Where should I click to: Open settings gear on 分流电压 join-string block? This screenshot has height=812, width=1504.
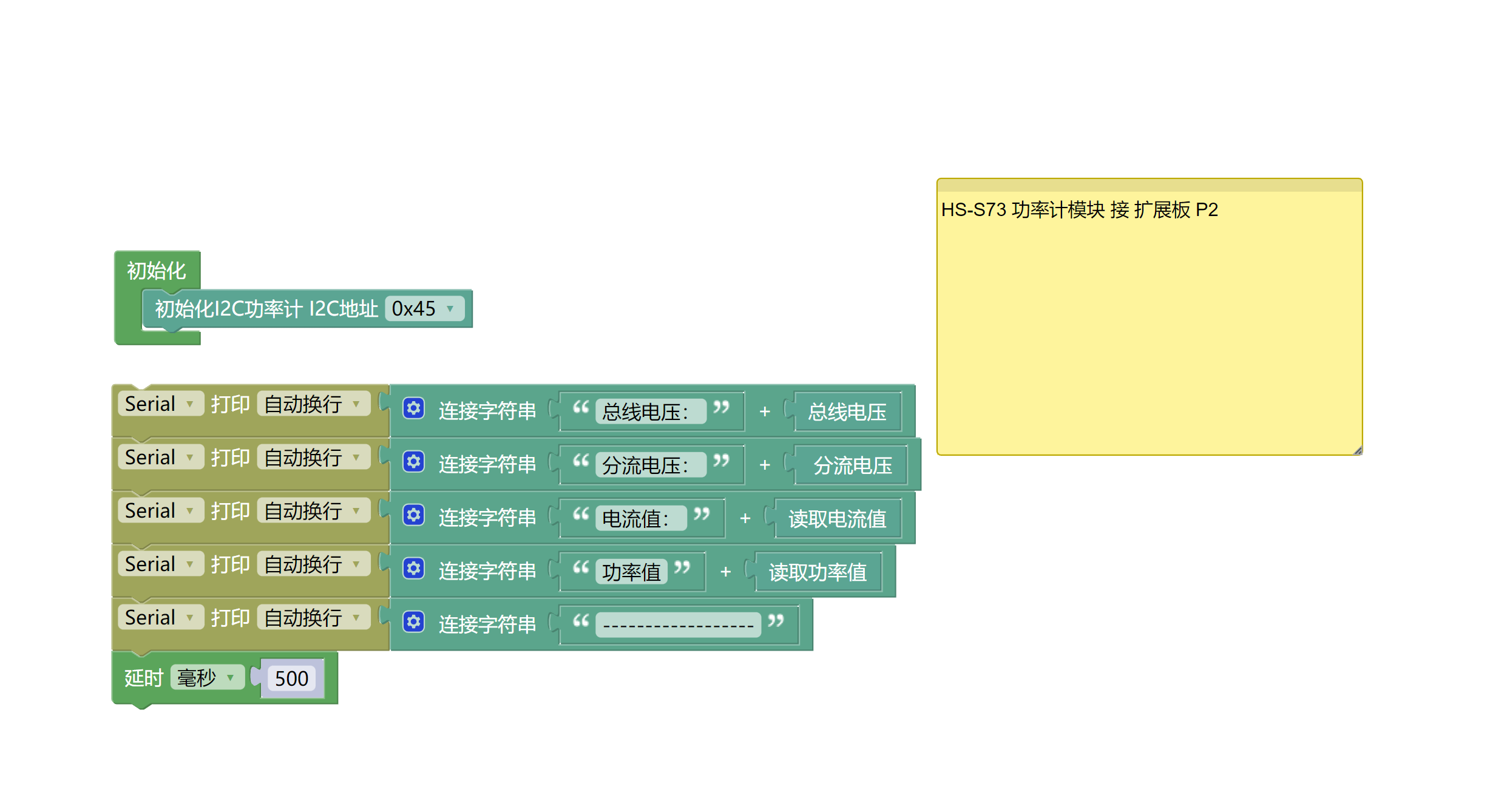[x=413, y=462]
